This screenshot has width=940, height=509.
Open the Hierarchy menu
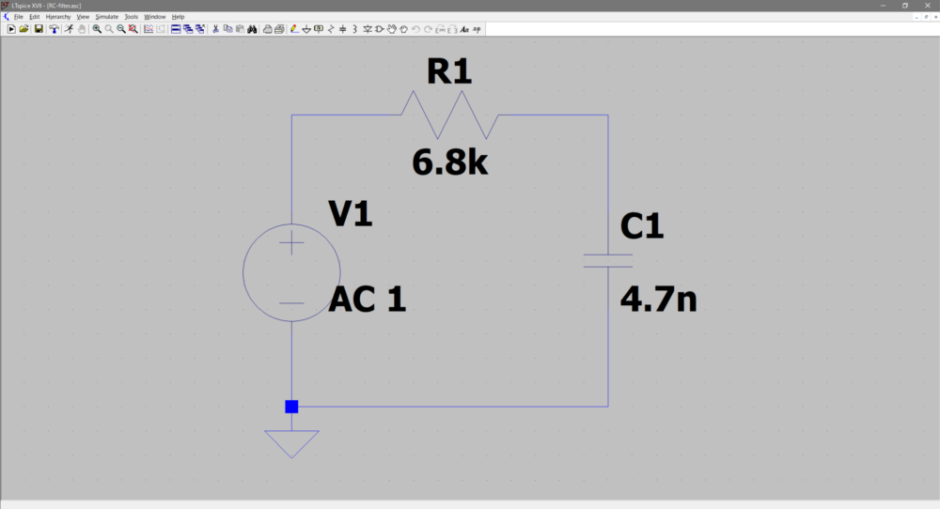click(x=58, y=17)
